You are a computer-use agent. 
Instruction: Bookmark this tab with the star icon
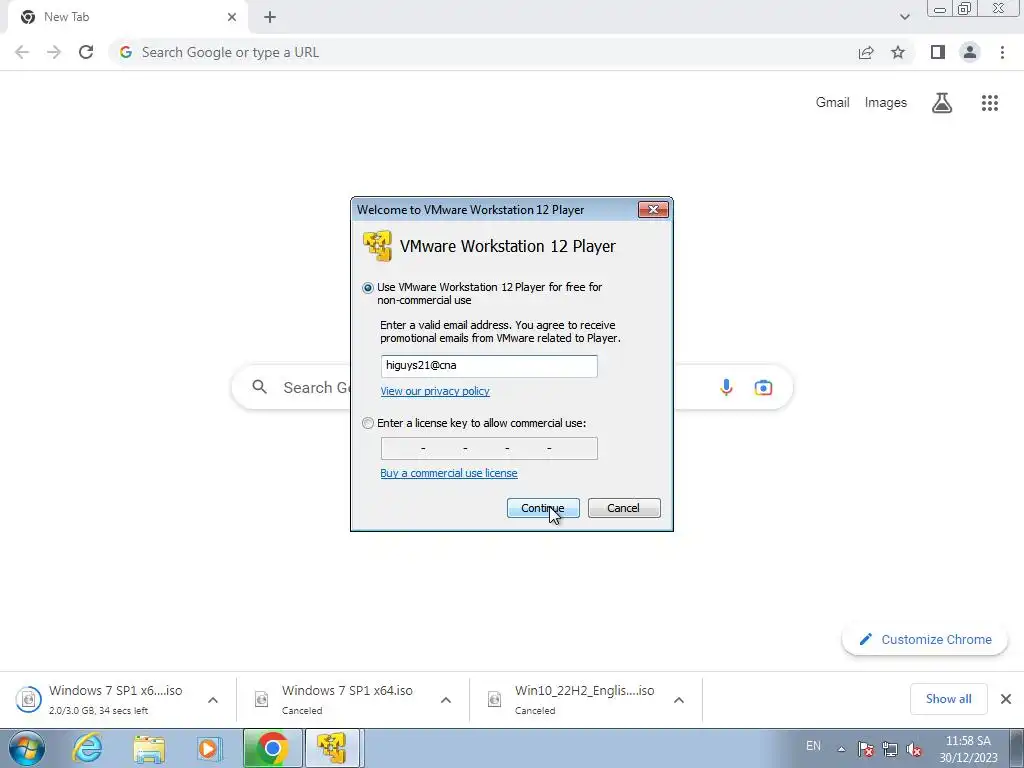tap(898, 52)
